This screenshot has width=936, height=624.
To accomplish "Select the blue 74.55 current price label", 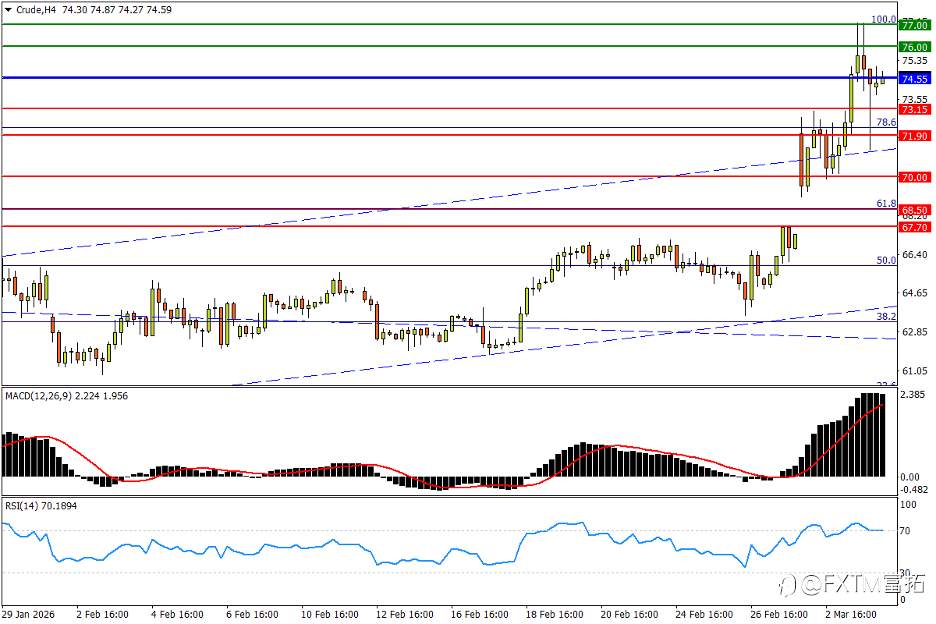I will click(914, 79).
